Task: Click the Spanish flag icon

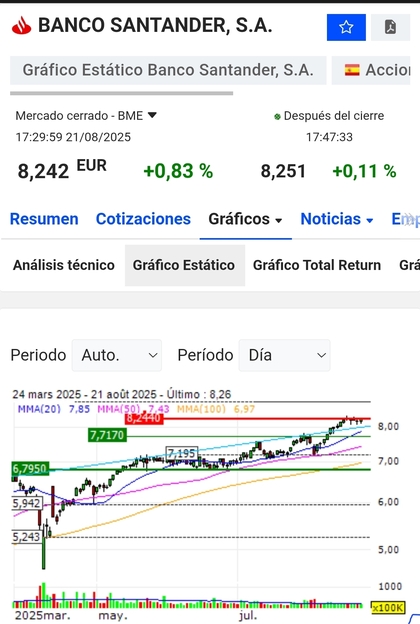Action: [x=352, y=70]
